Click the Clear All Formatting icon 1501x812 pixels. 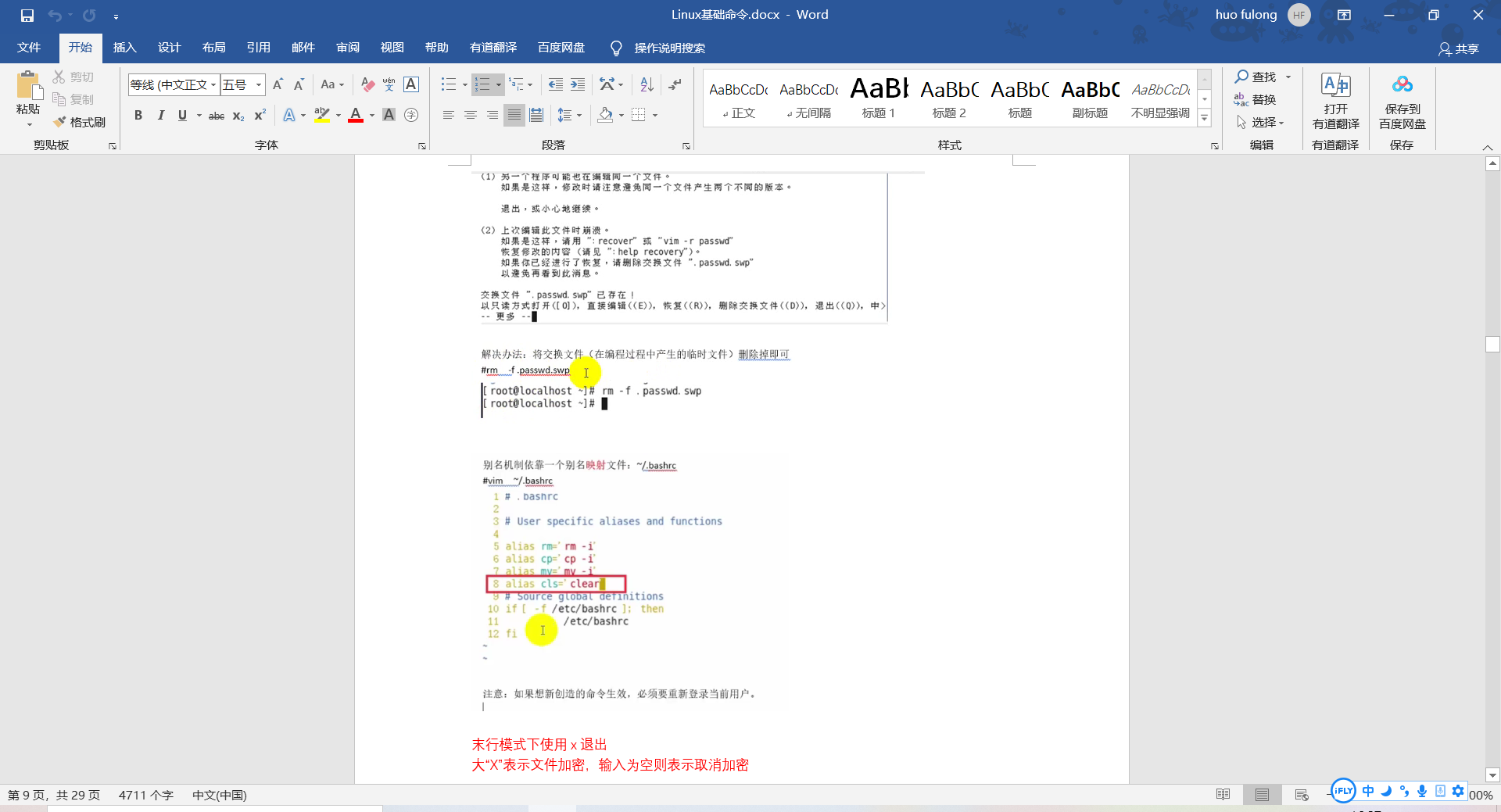coord(367,84)
